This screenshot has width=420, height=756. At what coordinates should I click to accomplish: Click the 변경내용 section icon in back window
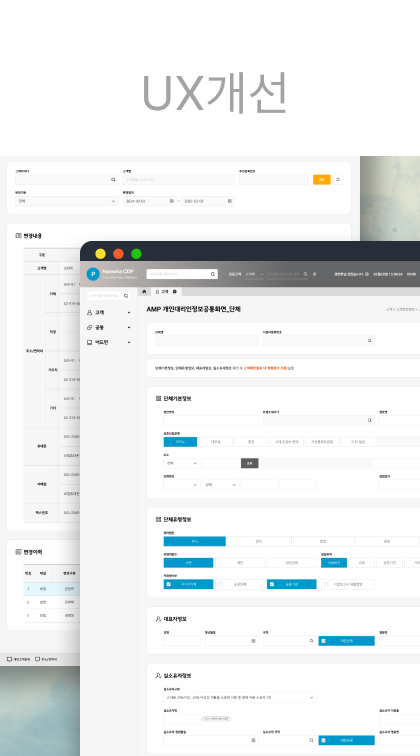point(18,236)
